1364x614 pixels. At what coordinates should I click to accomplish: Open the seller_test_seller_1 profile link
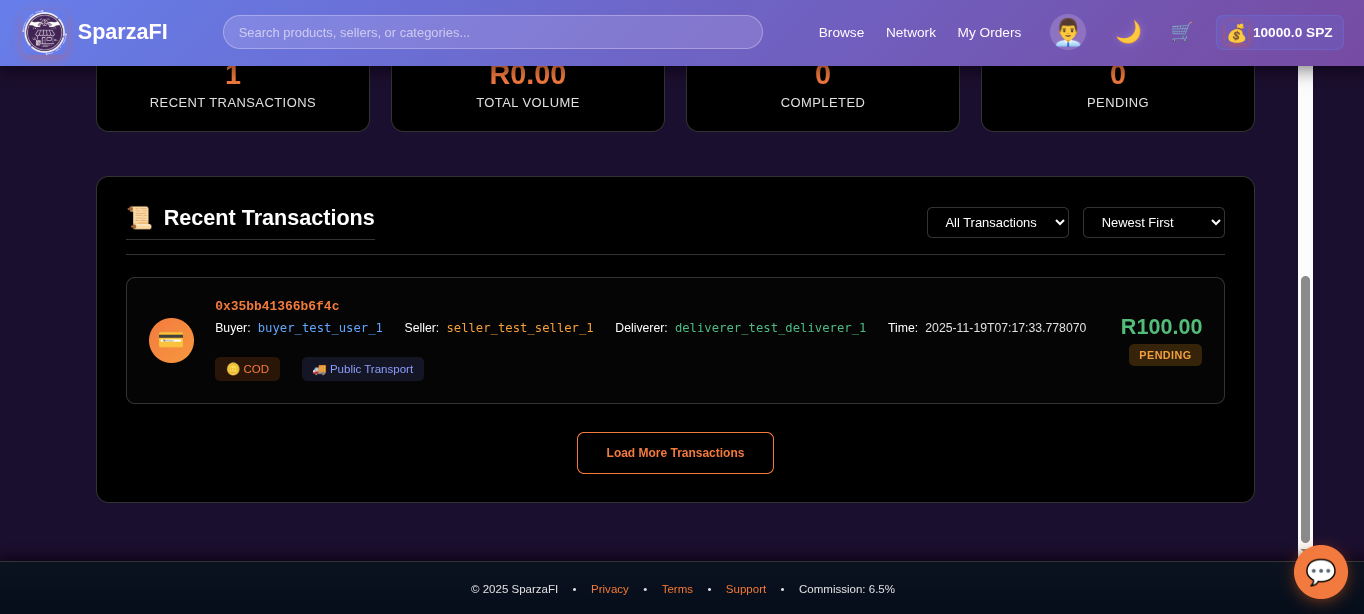pos(520,327)
